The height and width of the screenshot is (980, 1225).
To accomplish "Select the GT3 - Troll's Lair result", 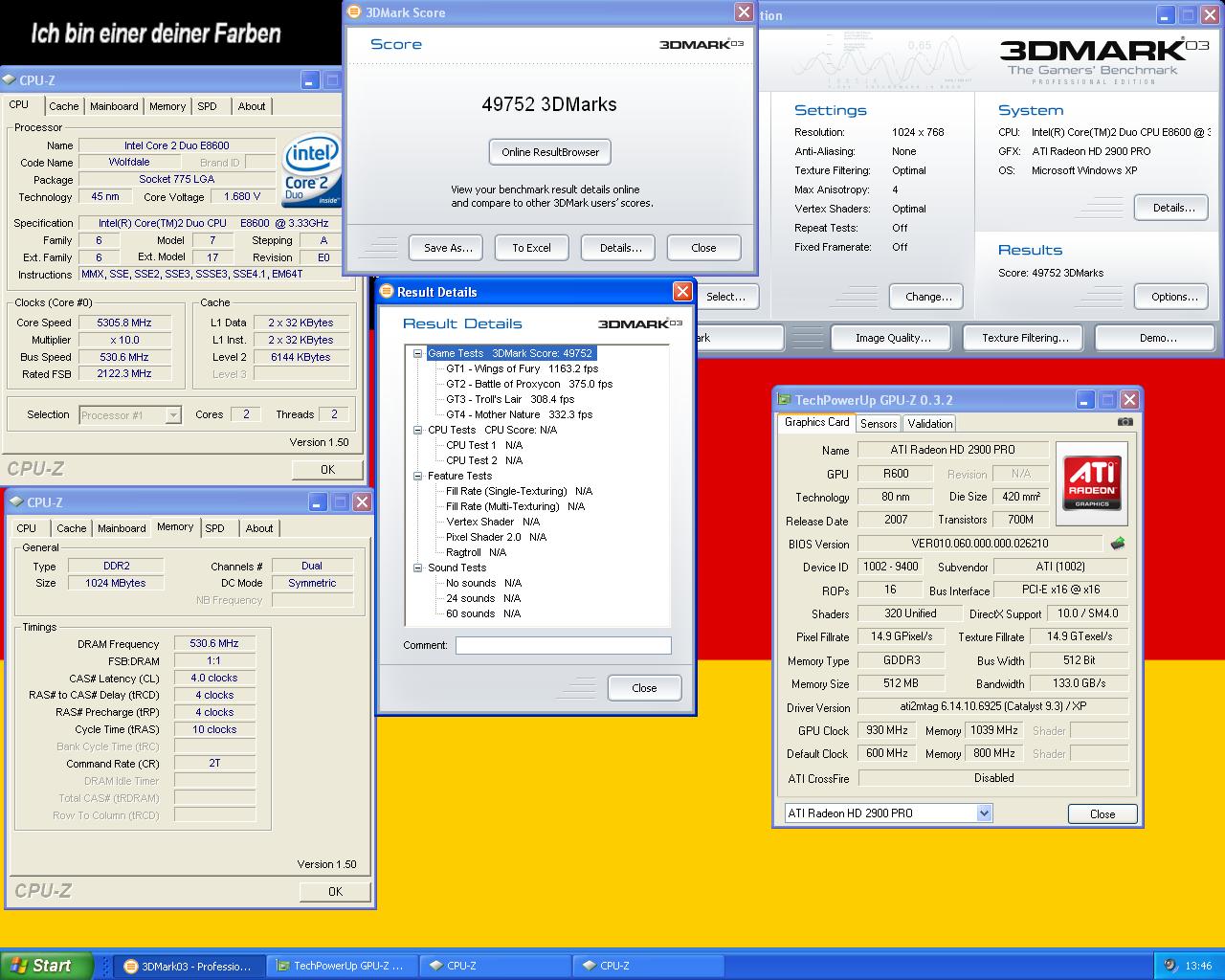I will coord(510,399).
